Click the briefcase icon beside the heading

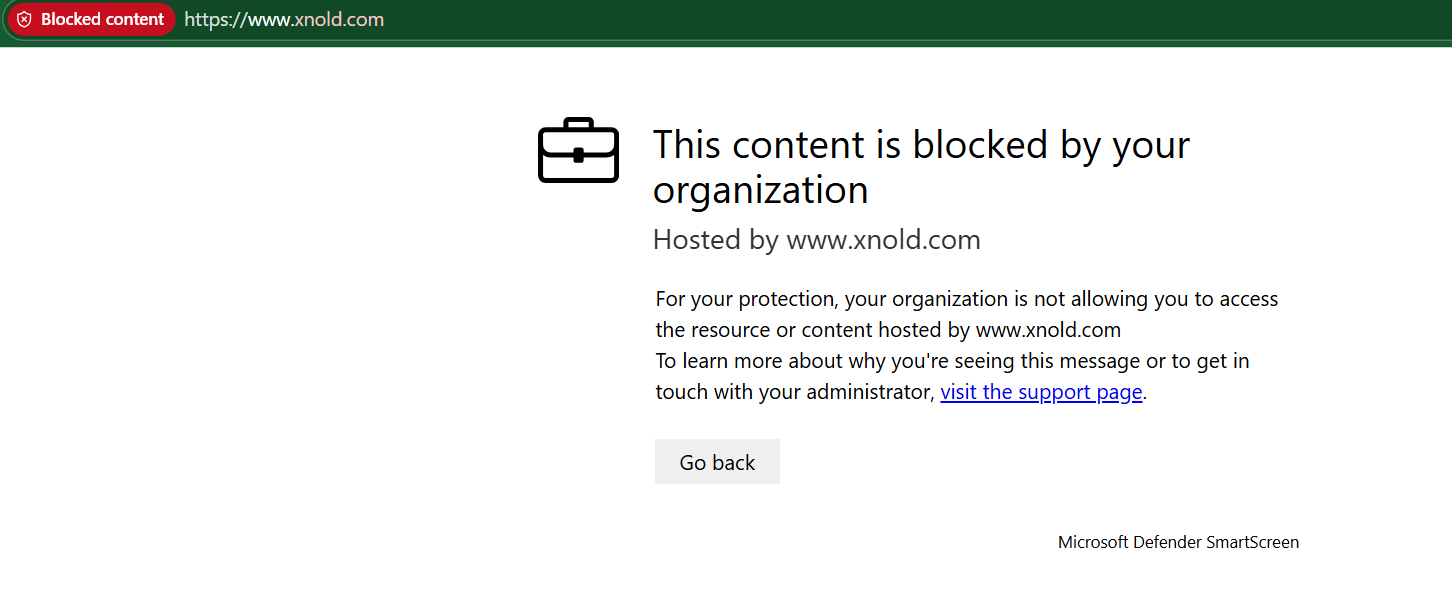coord(578,151)
